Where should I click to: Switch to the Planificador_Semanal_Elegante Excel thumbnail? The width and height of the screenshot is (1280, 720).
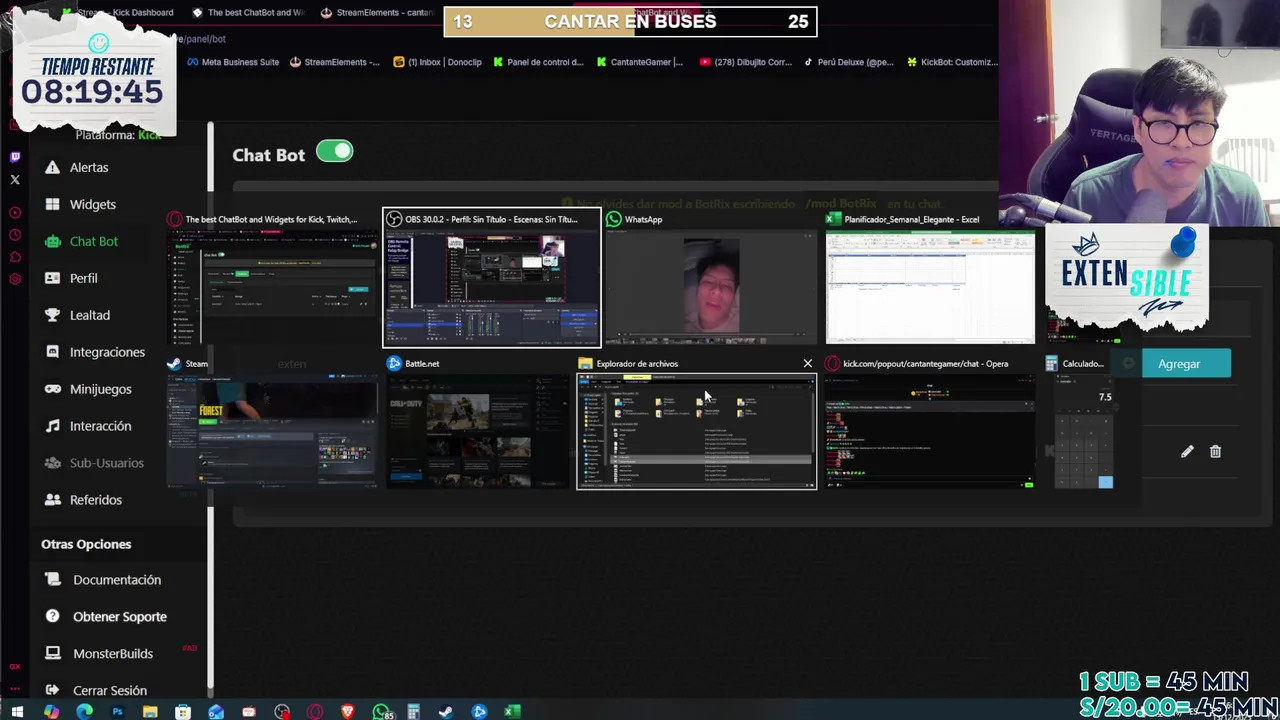[930, 278]
